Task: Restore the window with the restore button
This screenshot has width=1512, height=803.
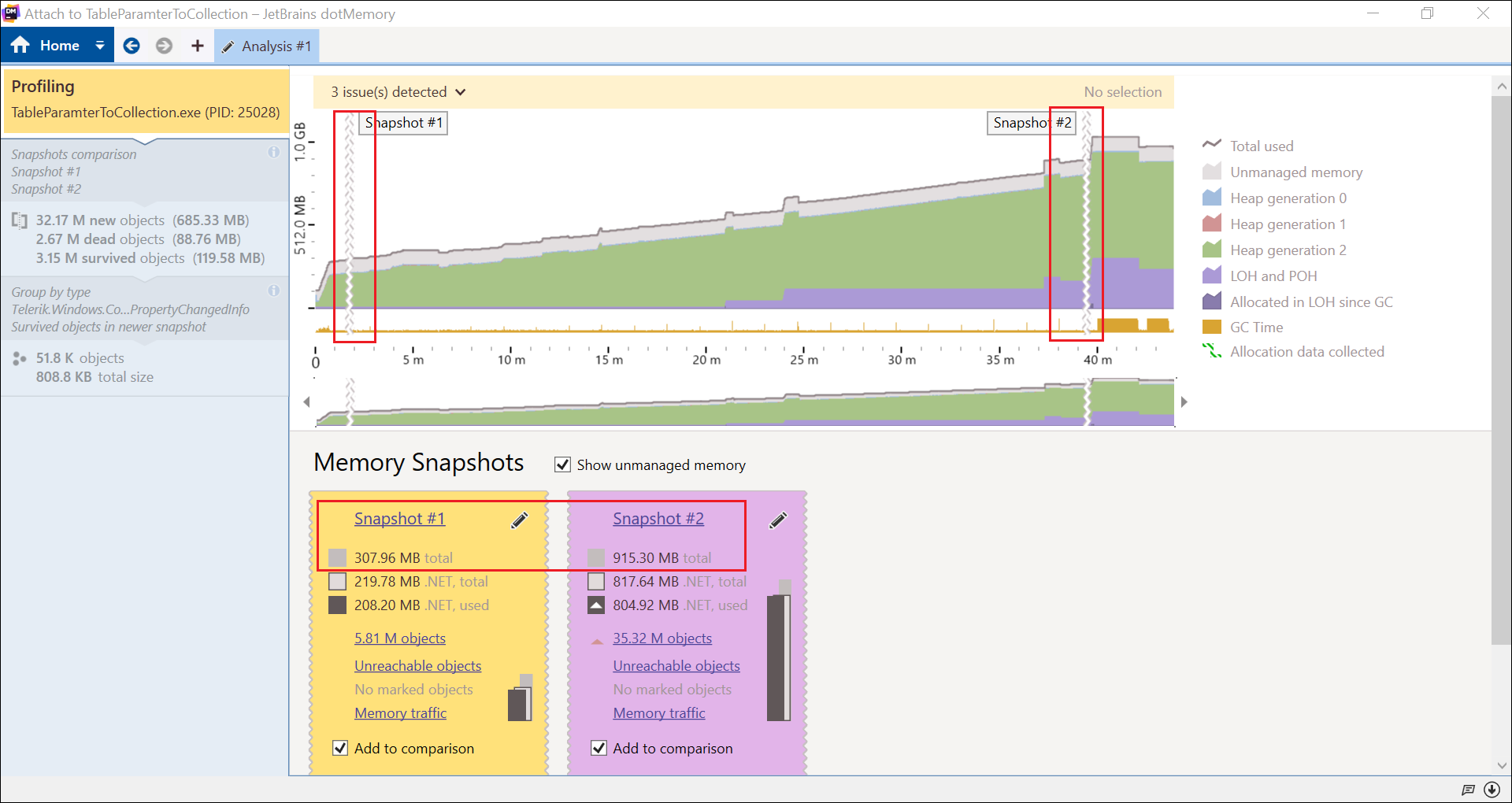Action: 1428,13
